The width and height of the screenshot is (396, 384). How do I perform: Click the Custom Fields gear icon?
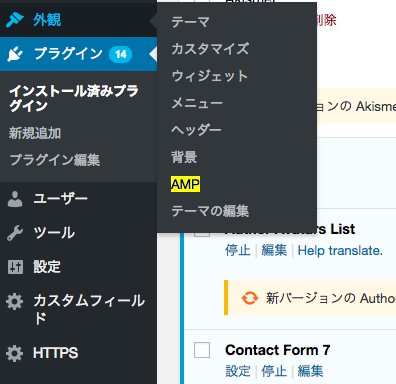(x=15, y=302)
